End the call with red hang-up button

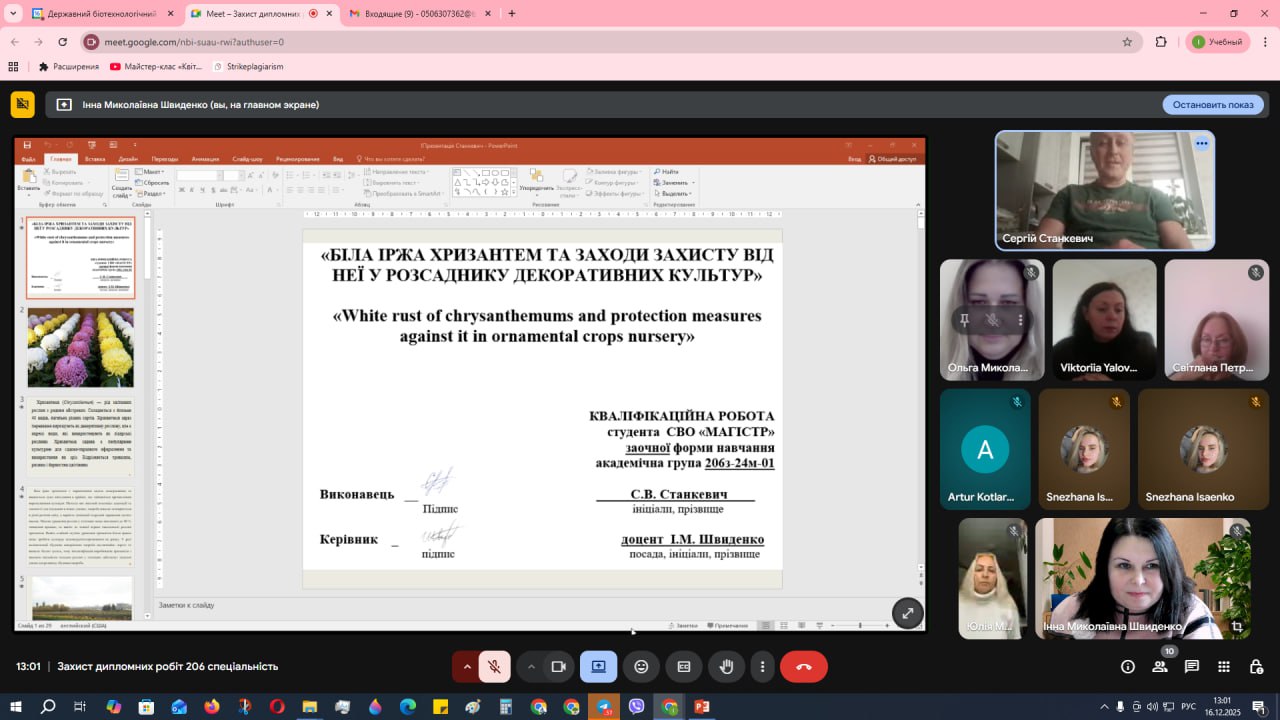[803, 666]
